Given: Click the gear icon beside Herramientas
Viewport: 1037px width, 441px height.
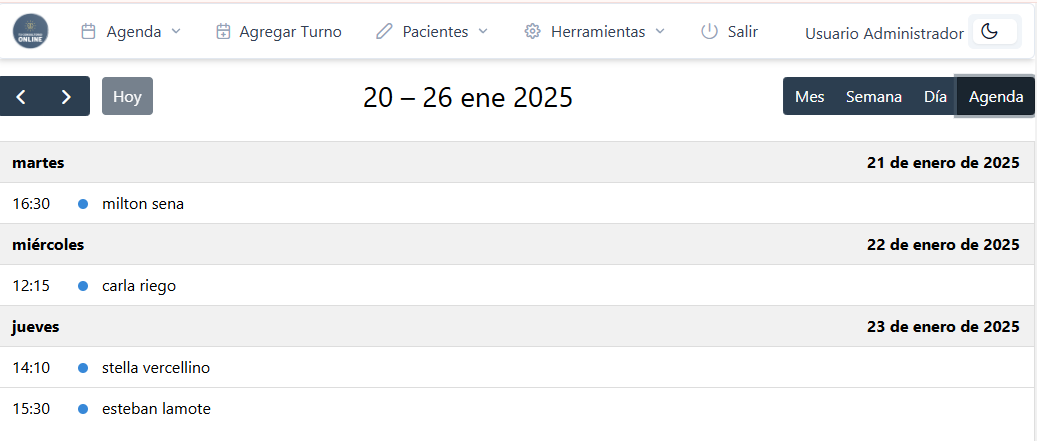Looking at the screenshot, I should tap(532, 31).
